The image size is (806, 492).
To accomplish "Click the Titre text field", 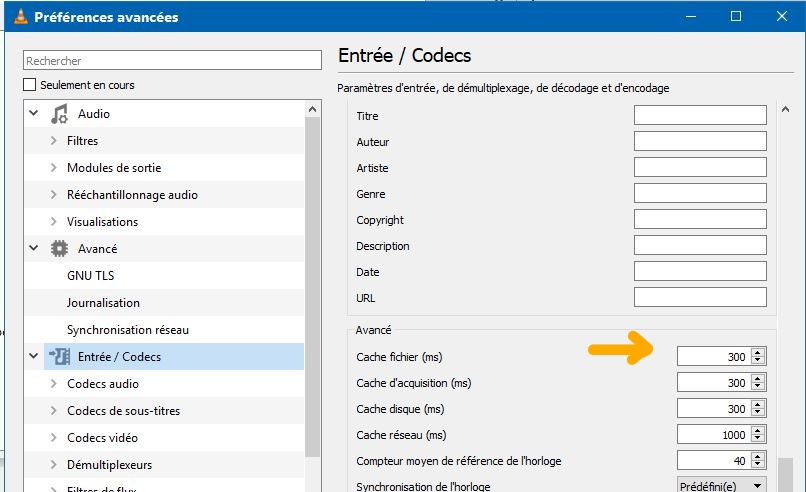I will (x=700, y=115).
